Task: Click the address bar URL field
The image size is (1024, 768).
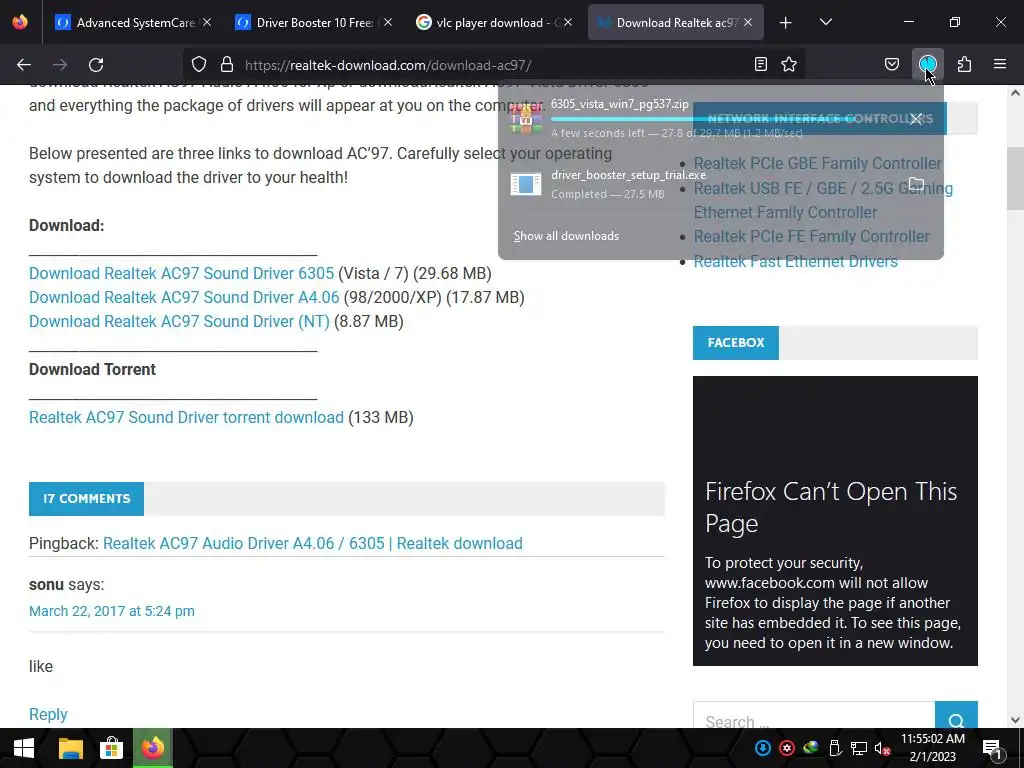Action: tap(493, 65)
